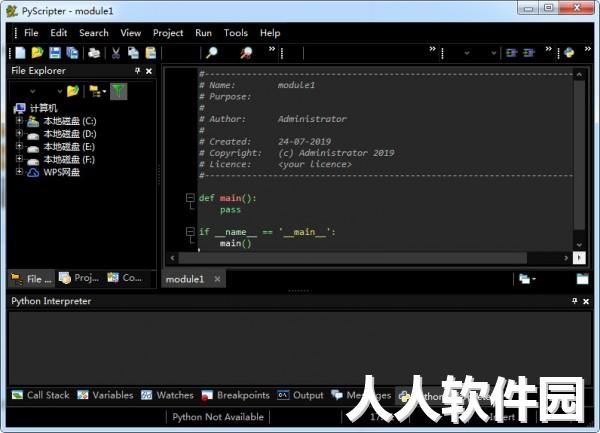
Task: Open Find with magnifier icon
Action: coord(211,53)
